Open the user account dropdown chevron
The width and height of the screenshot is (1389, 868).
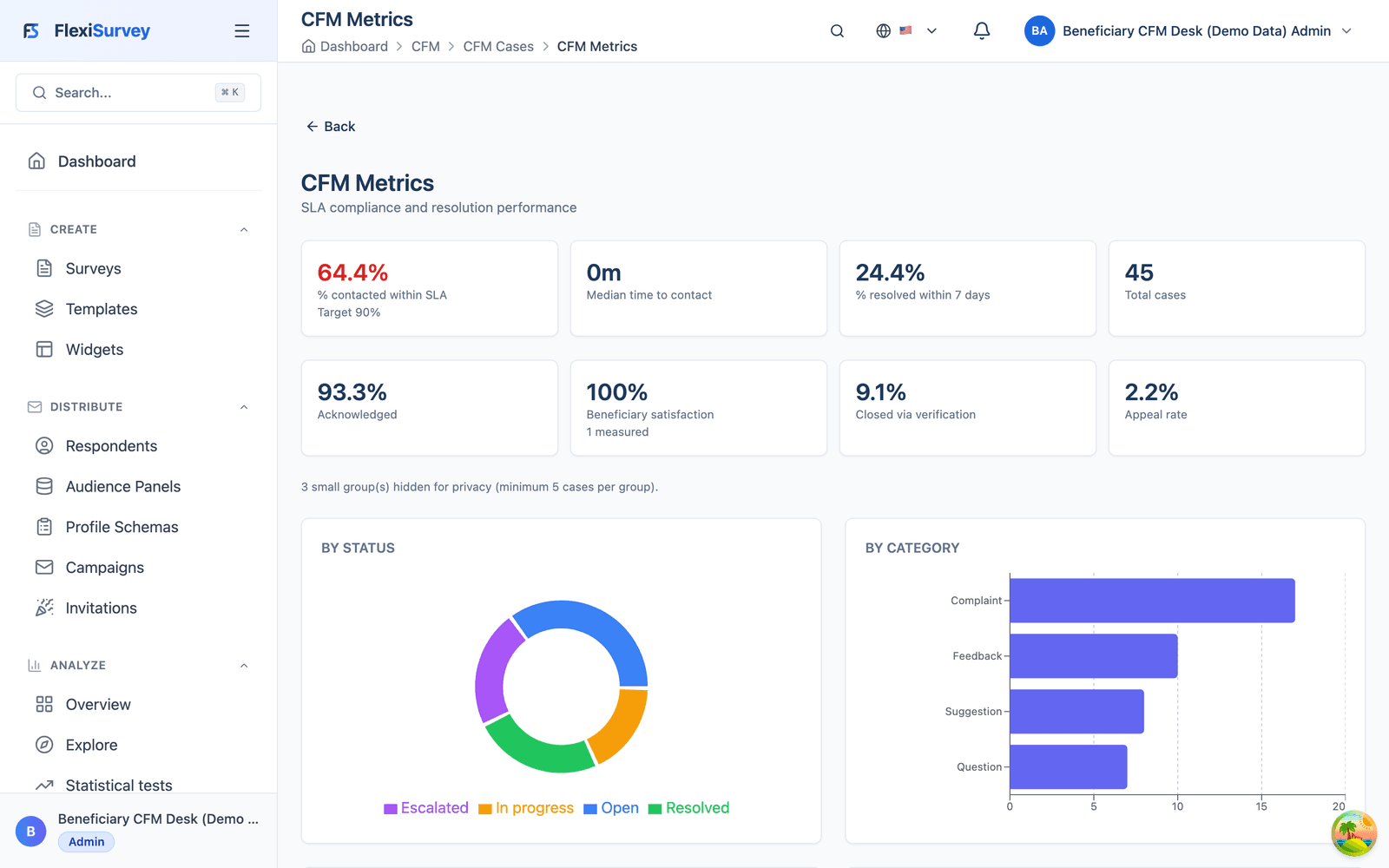click(1346, 31)
